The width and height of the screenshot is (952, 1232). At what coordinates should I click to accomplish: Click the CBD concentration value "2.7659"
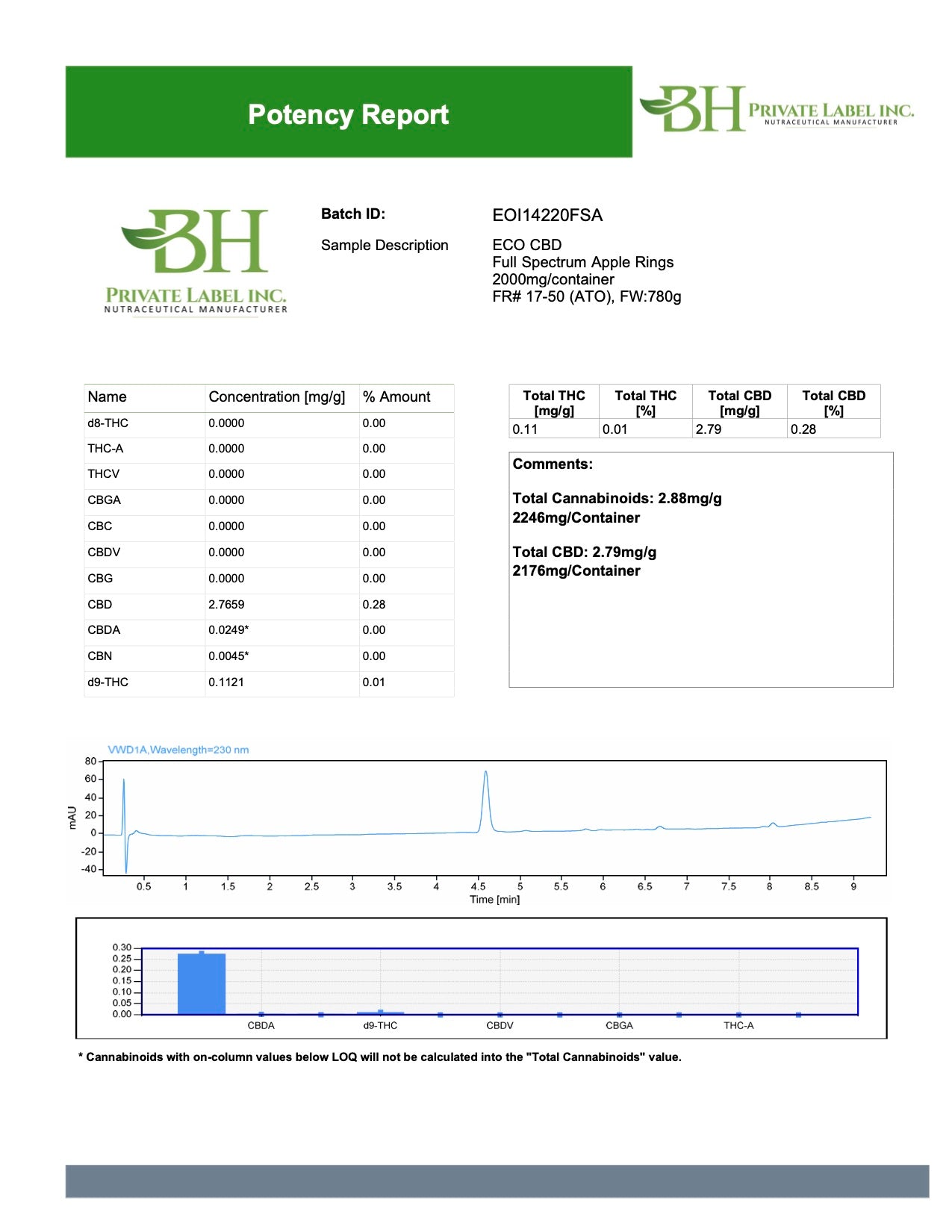coord(226,604)
